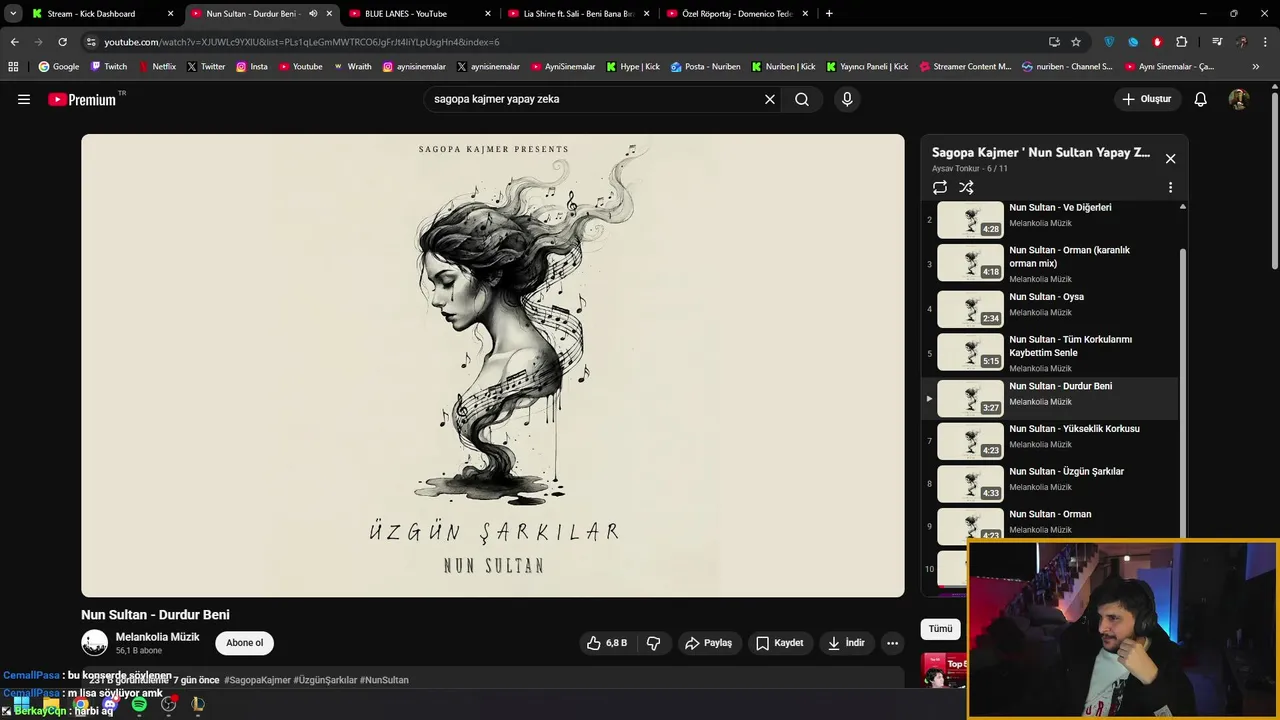Play Nun Sultan - Oysa
The width and height of the screenshot is (1280, 720).
(1052, 309)
